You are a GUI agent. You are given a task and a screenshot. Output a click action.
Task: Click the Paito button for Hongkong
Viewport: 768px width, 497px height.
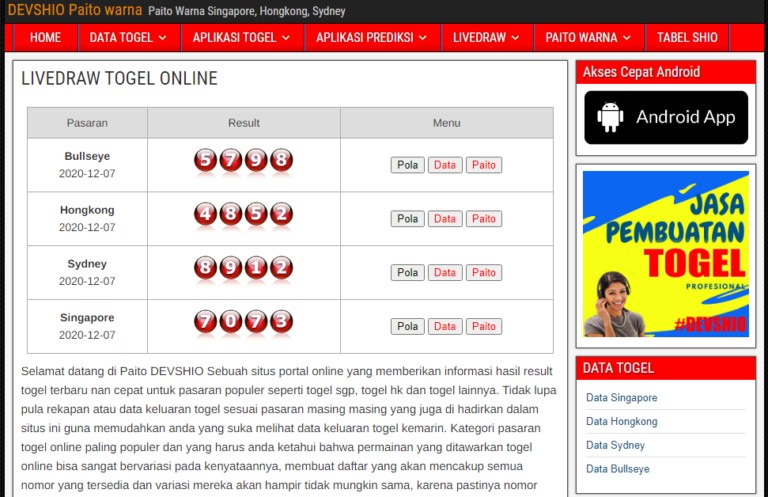(484, 219)
